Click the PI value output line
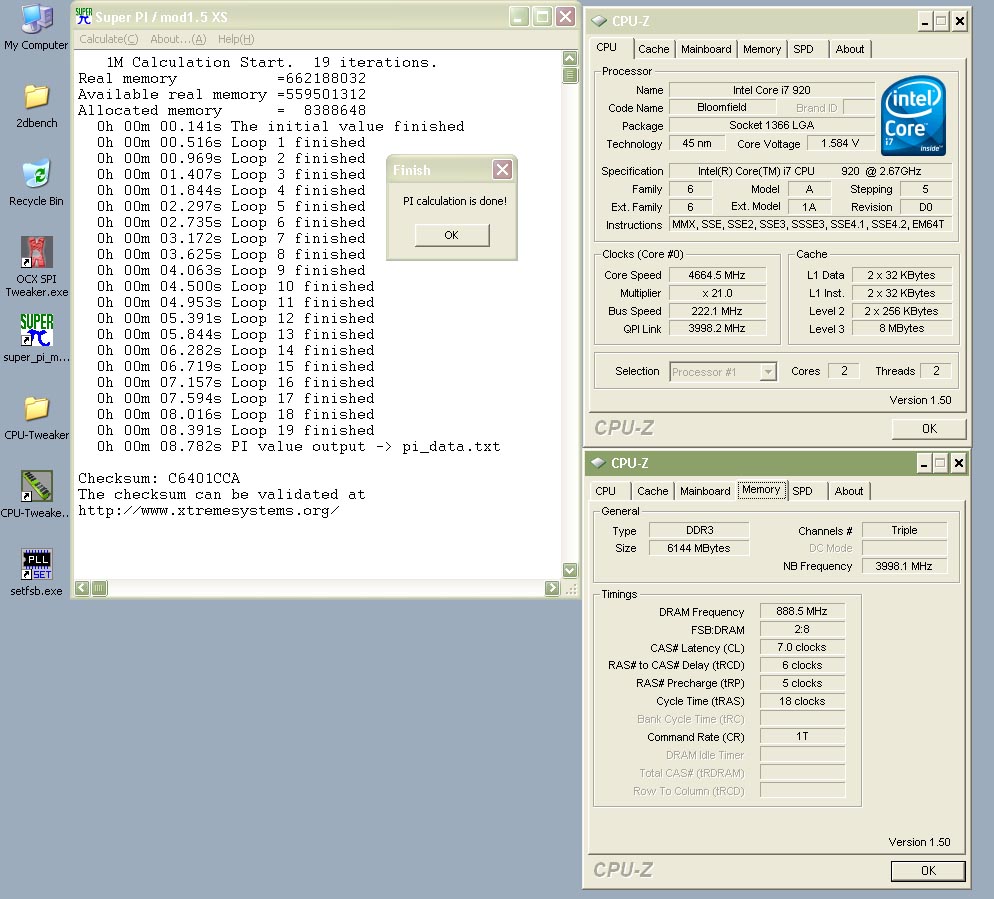 tap(298, 446)
